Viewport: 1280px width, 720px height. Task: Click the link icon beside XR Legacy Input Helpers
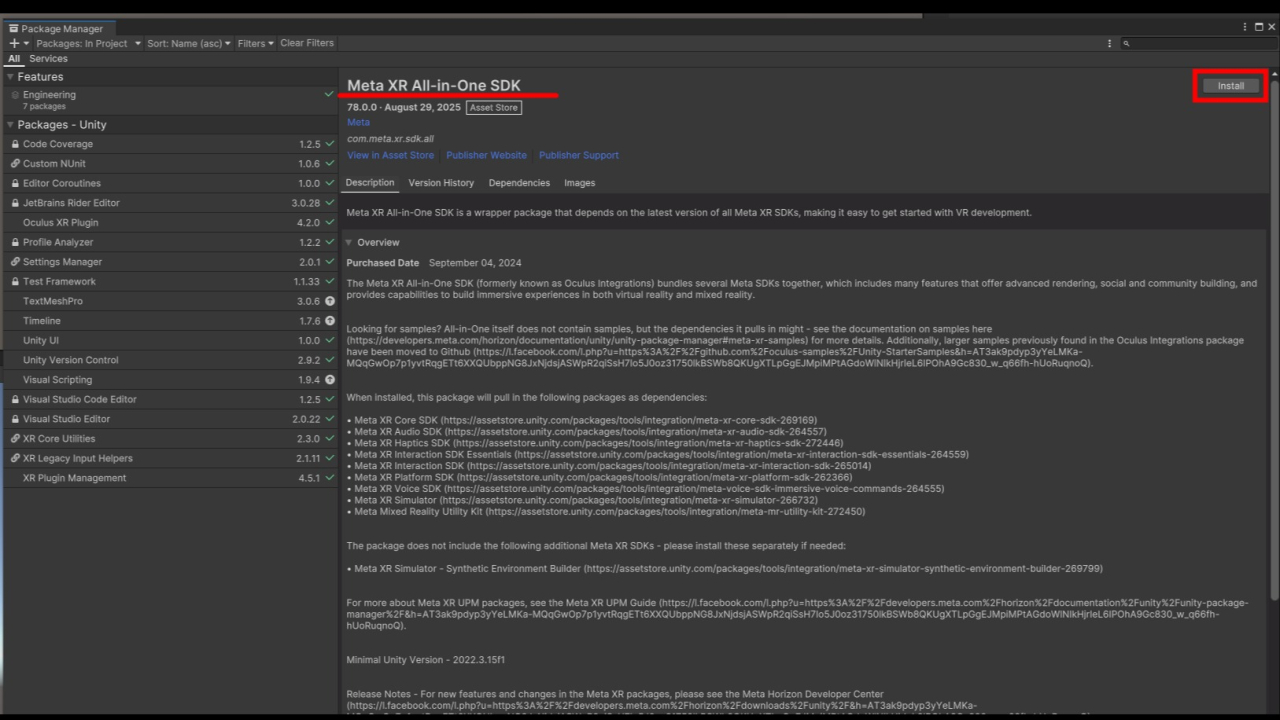pyautogui.click(x=15, y=458)
